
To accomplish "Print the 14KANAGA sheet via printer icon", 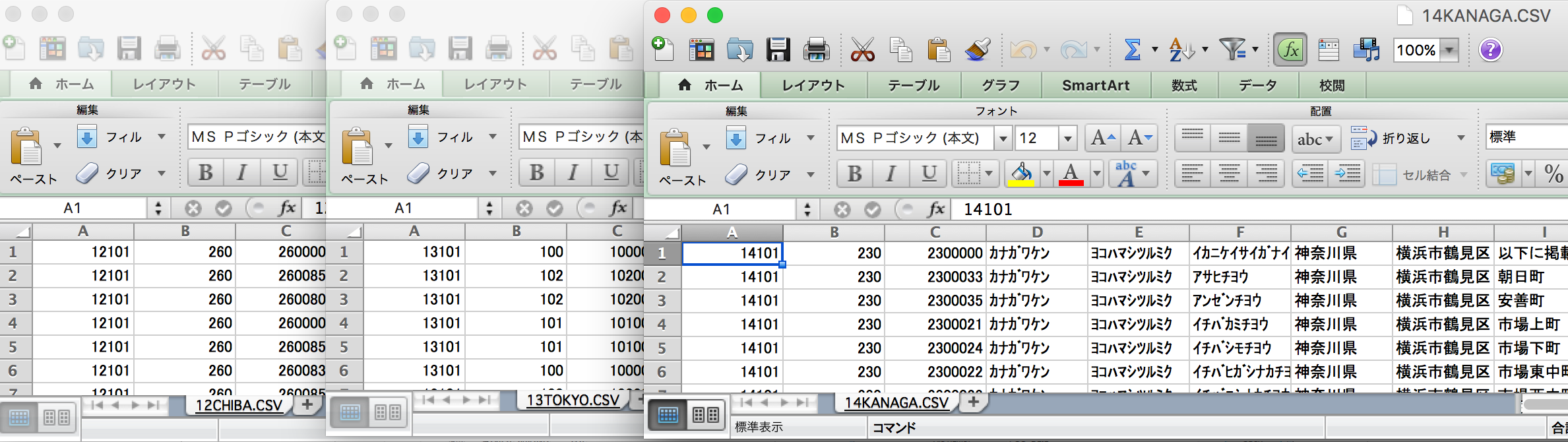I will (817, 49).
